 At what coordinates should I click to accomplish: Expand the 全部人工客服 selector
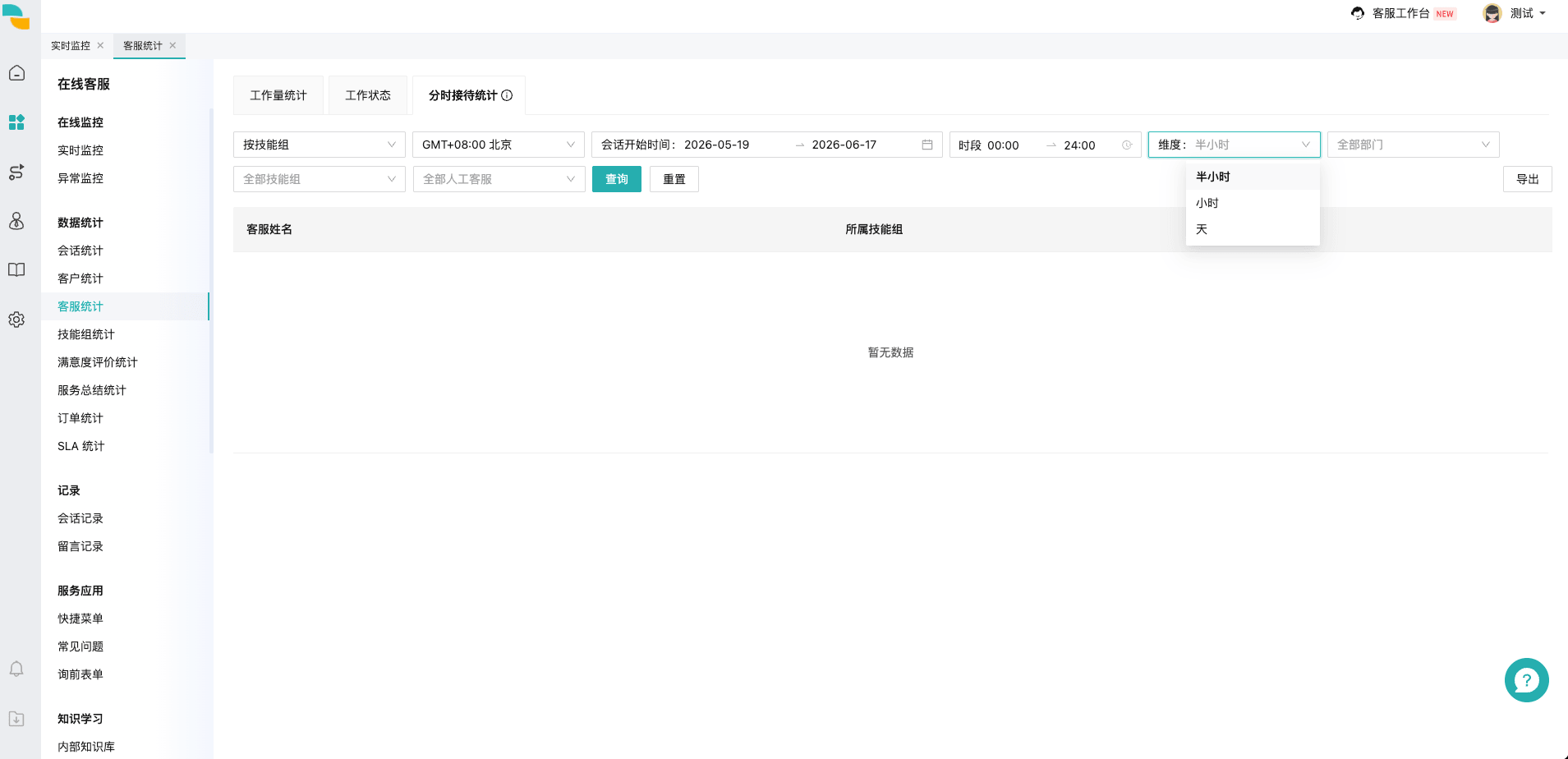click(499, 179)
